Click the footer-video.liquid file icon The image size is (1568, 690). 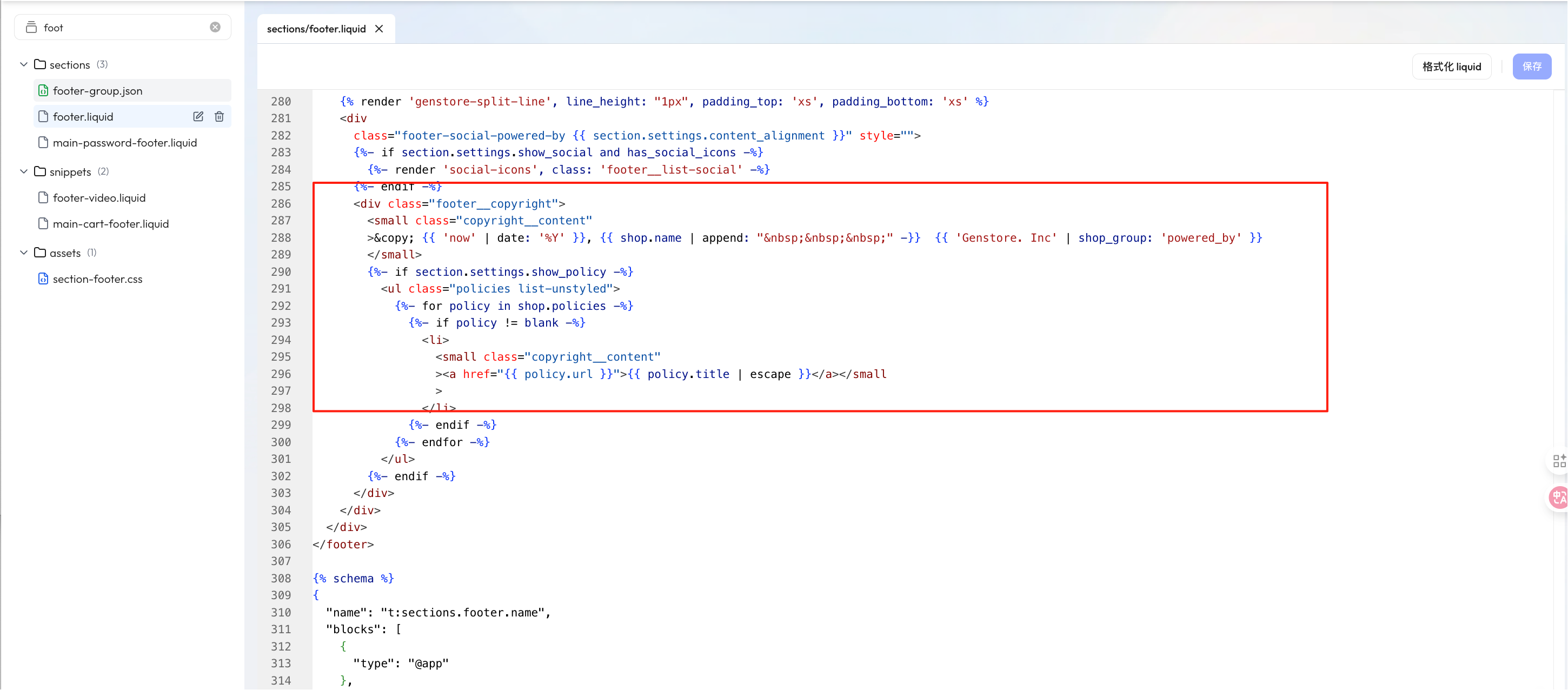[43, 198]
